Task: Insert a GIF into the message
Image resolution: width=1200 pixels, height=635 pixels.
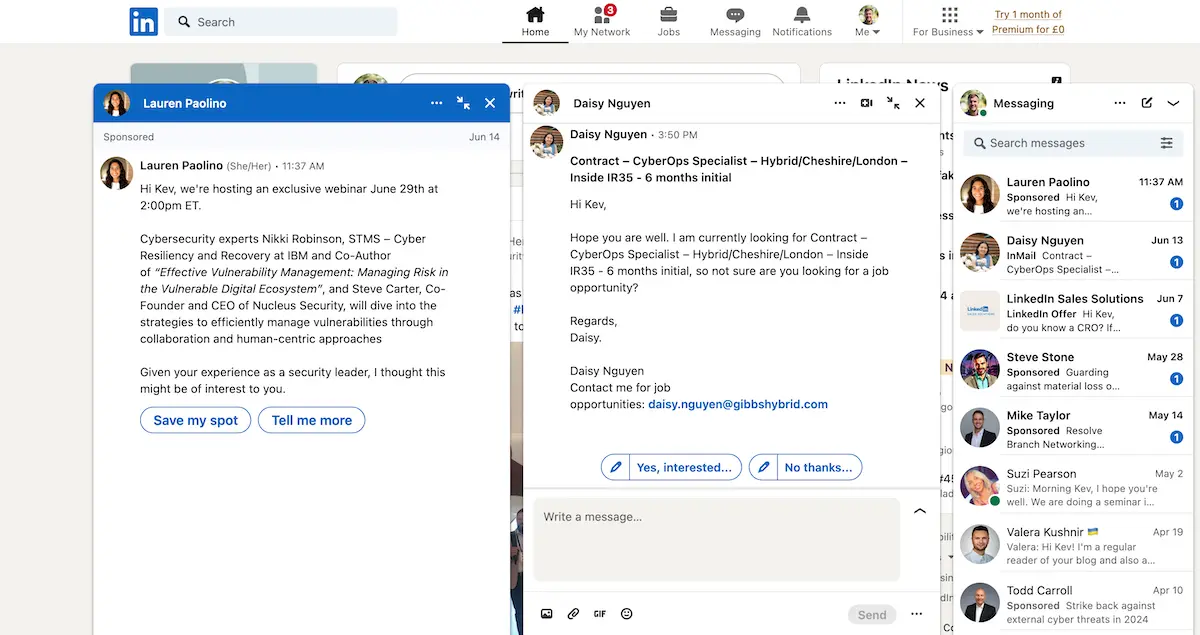Action: click(x=600, y=614)
